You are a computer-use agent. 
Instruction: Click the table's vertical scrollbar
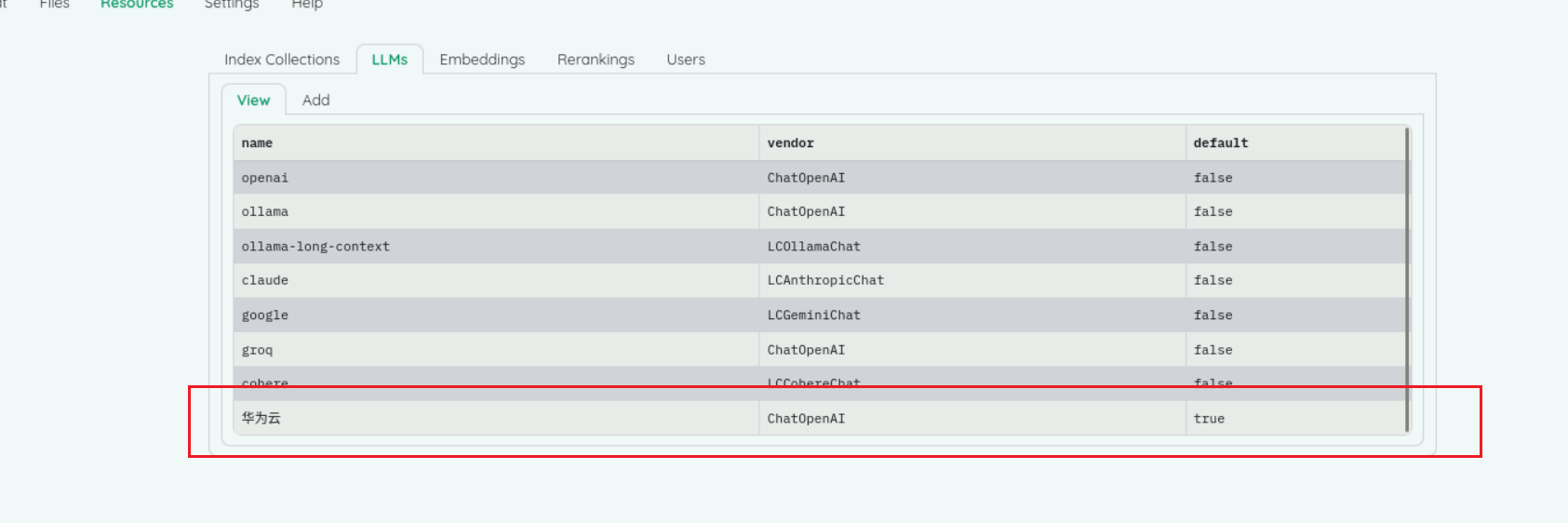coord(1407,279)
